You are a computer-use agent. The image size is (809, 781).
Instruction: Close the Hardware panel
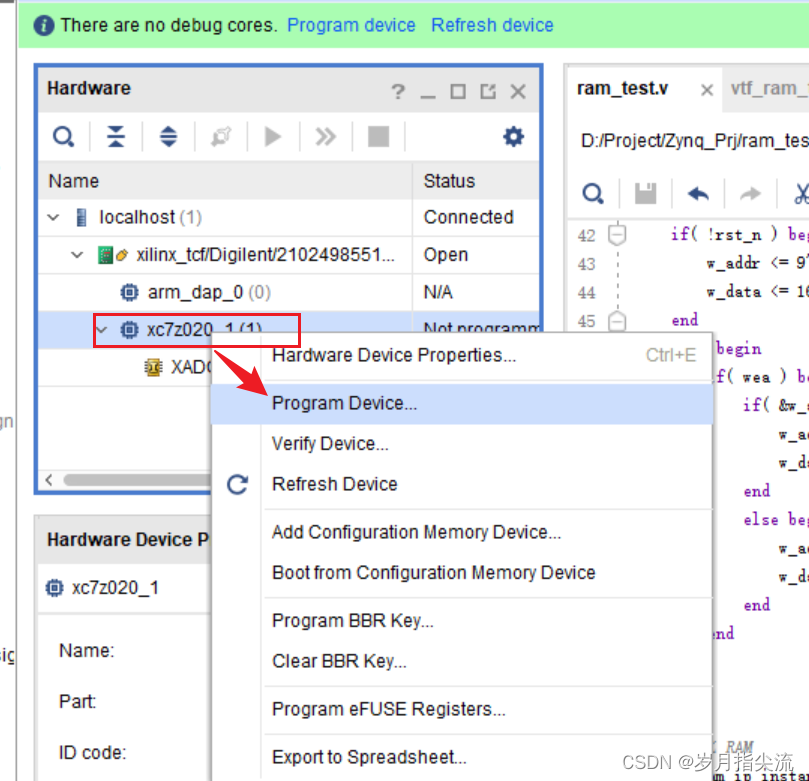pos(518,91)
